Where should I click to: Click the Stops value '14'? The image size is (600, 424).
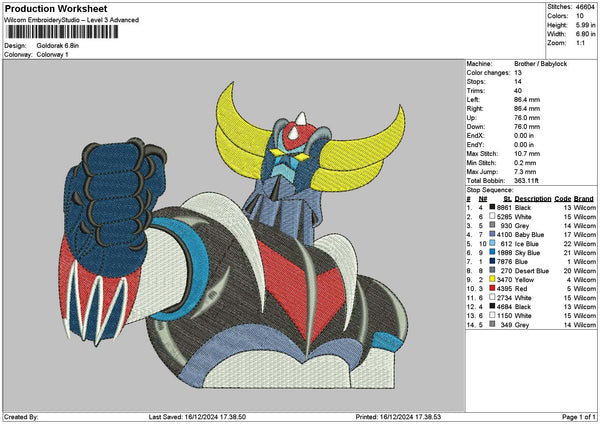[518, 82]
